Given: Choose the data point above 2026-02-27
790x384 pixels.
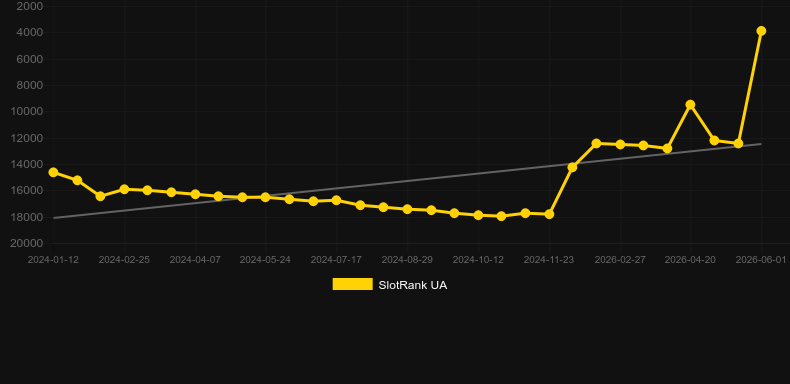Looking at the screenshot, I should click(620, 145).
